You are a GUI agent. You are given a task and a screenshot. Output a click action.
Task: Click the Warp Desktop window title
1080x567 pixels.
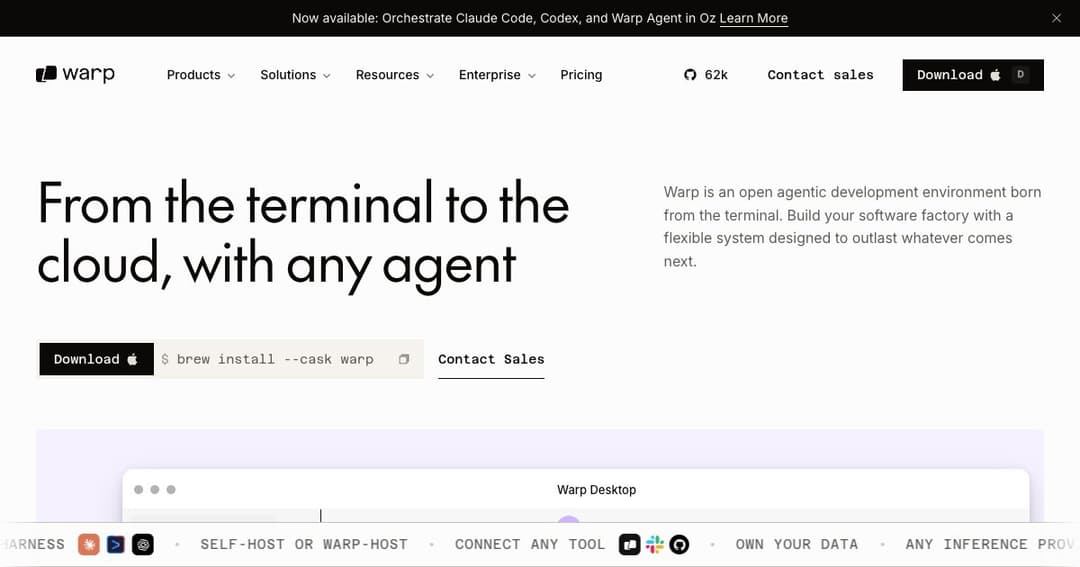[x=596, y=490]
